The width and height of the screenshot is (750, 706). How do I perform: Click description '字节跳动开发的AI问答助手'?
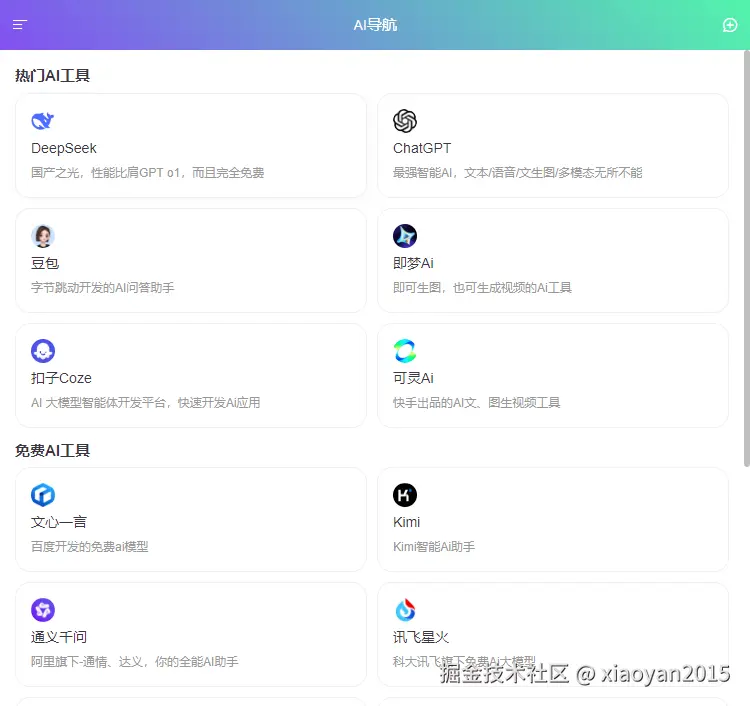(102, 287)
